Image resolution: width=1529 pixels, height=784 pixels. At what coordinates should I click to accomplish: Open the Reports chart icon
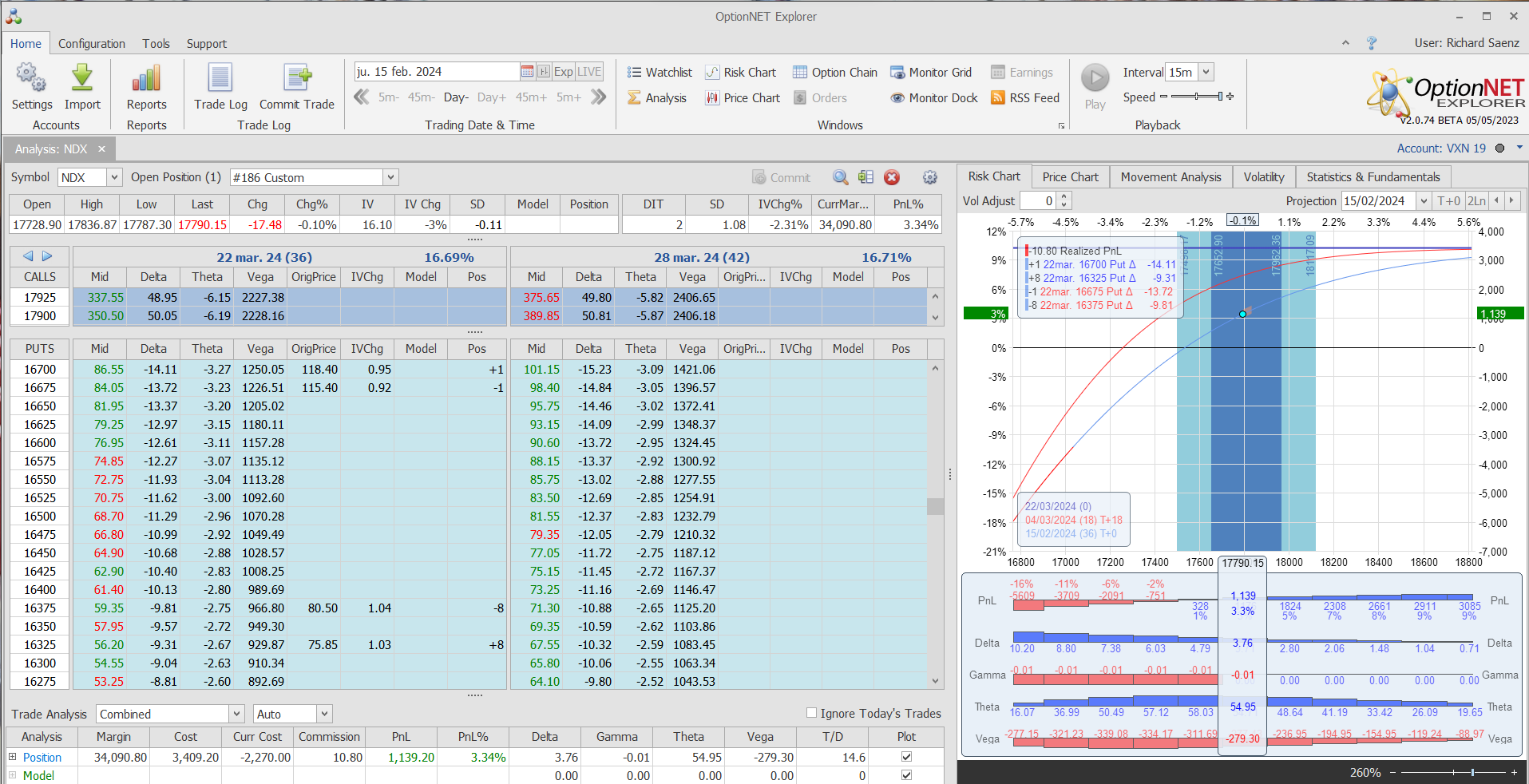pos(146,78)
